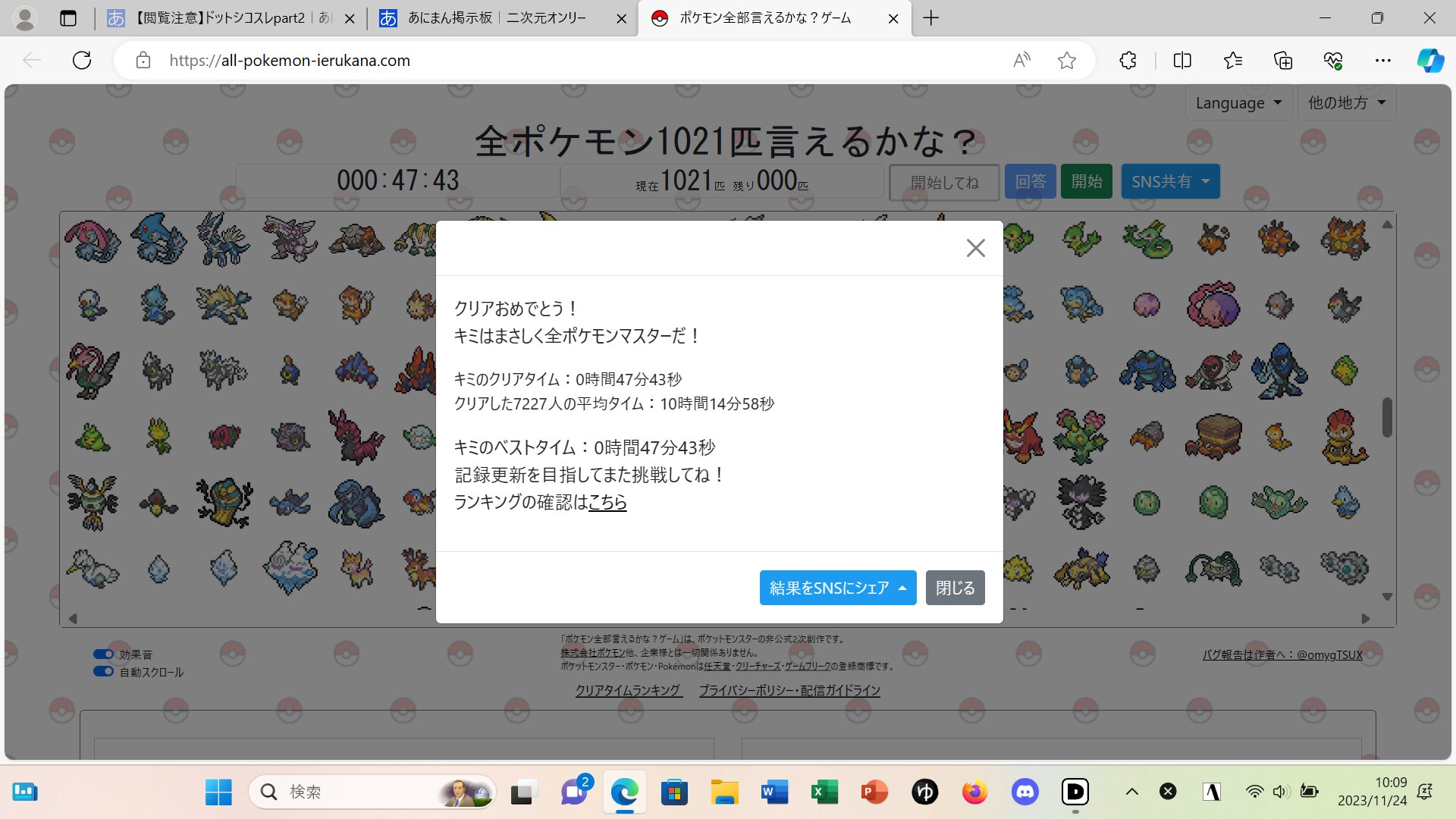Toggle the 効果音 sound effects switch
Viewport: 1456px width, 819px height.
(x=103, y=654)
